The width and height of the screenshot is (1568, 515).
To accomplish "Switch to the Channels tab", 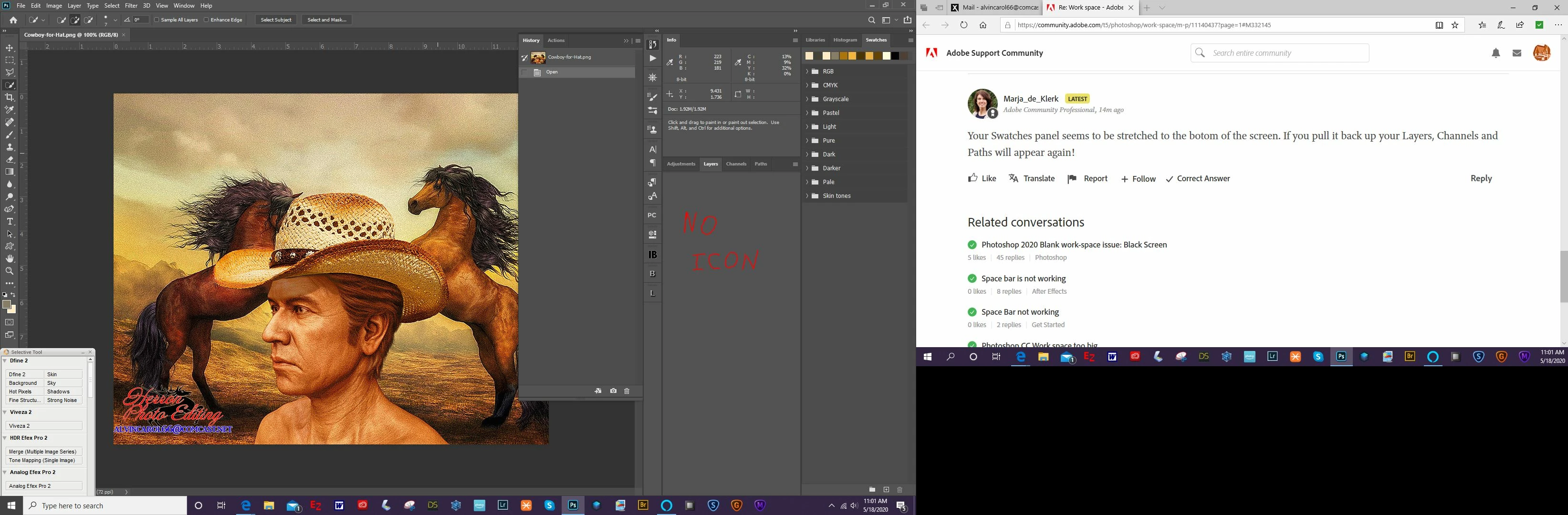I will 736,164.
